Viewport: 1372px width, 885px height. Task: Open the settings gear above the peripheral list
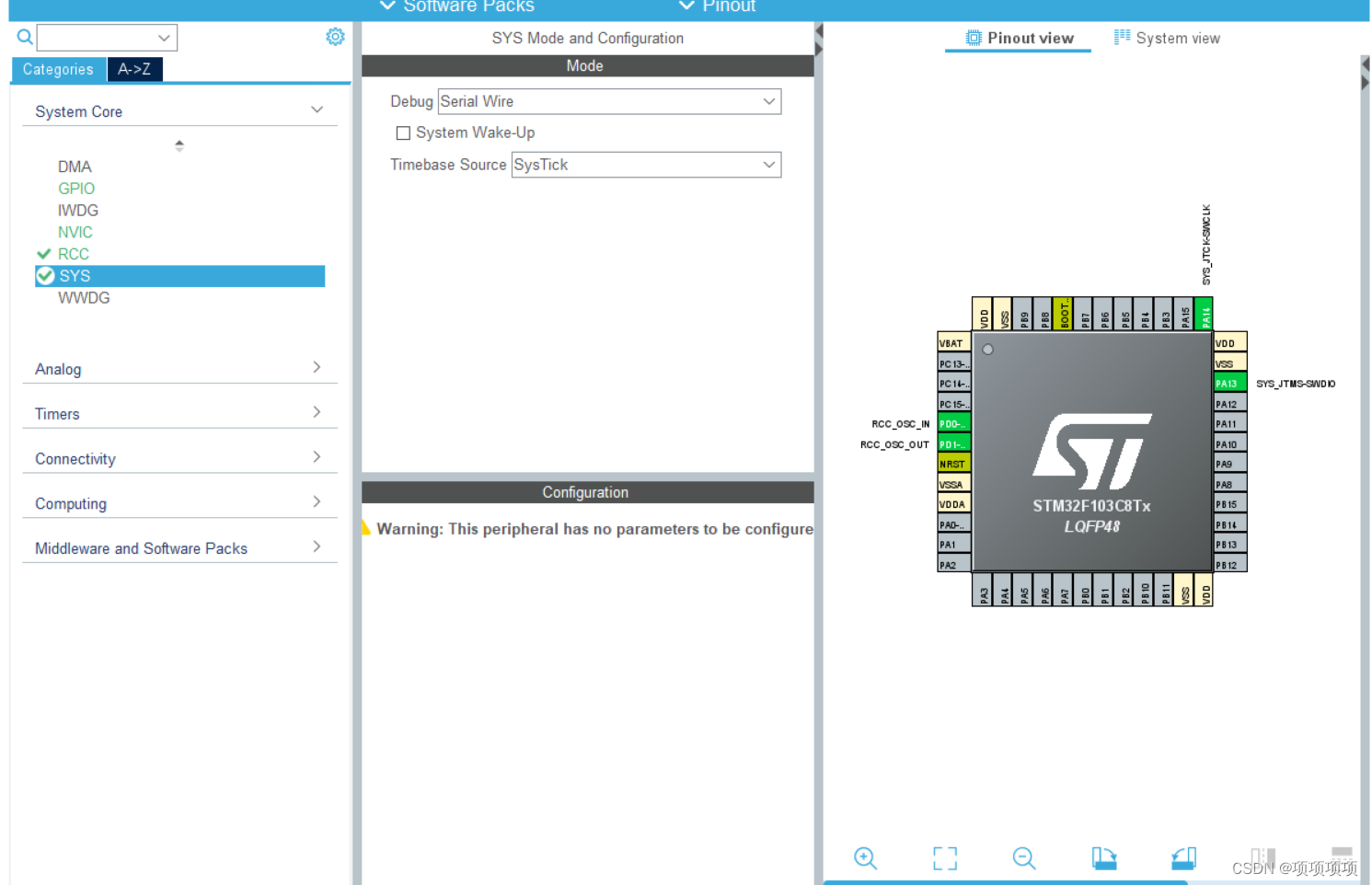(x=335, y=37)
